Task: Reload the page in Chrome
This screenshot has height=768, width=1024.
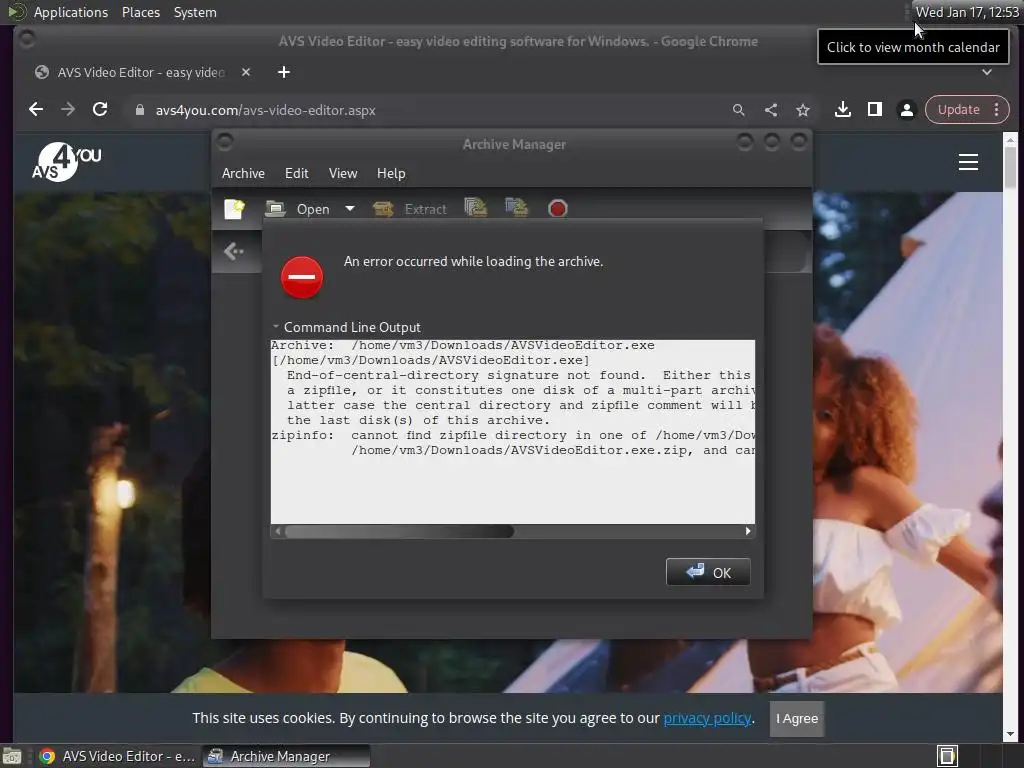Action: tap(100, 110)
